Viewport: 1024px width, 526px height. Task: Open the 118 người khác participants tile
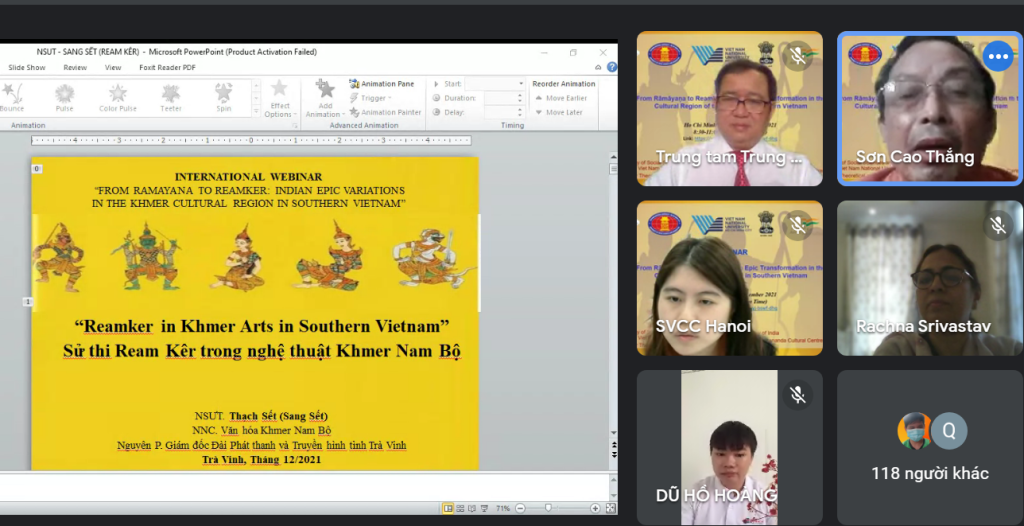930,448
